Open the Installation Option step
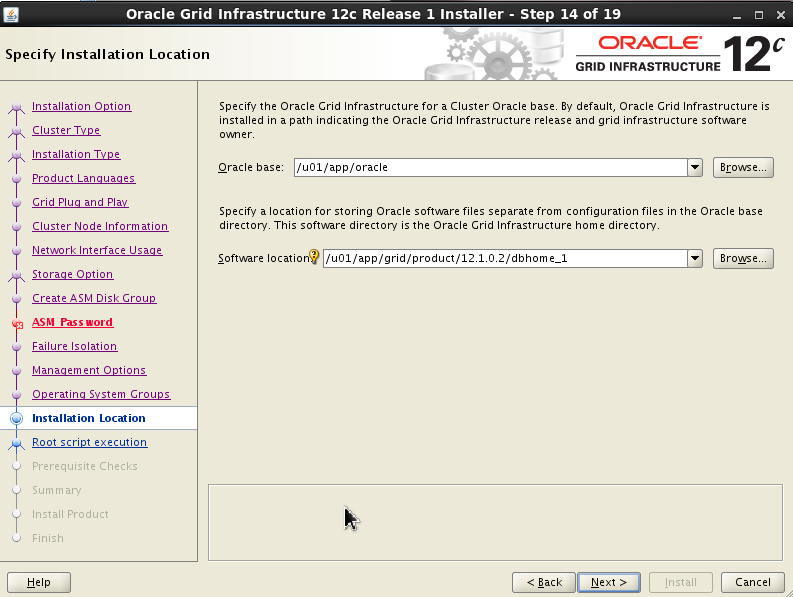793x597 pixels. 81,106
